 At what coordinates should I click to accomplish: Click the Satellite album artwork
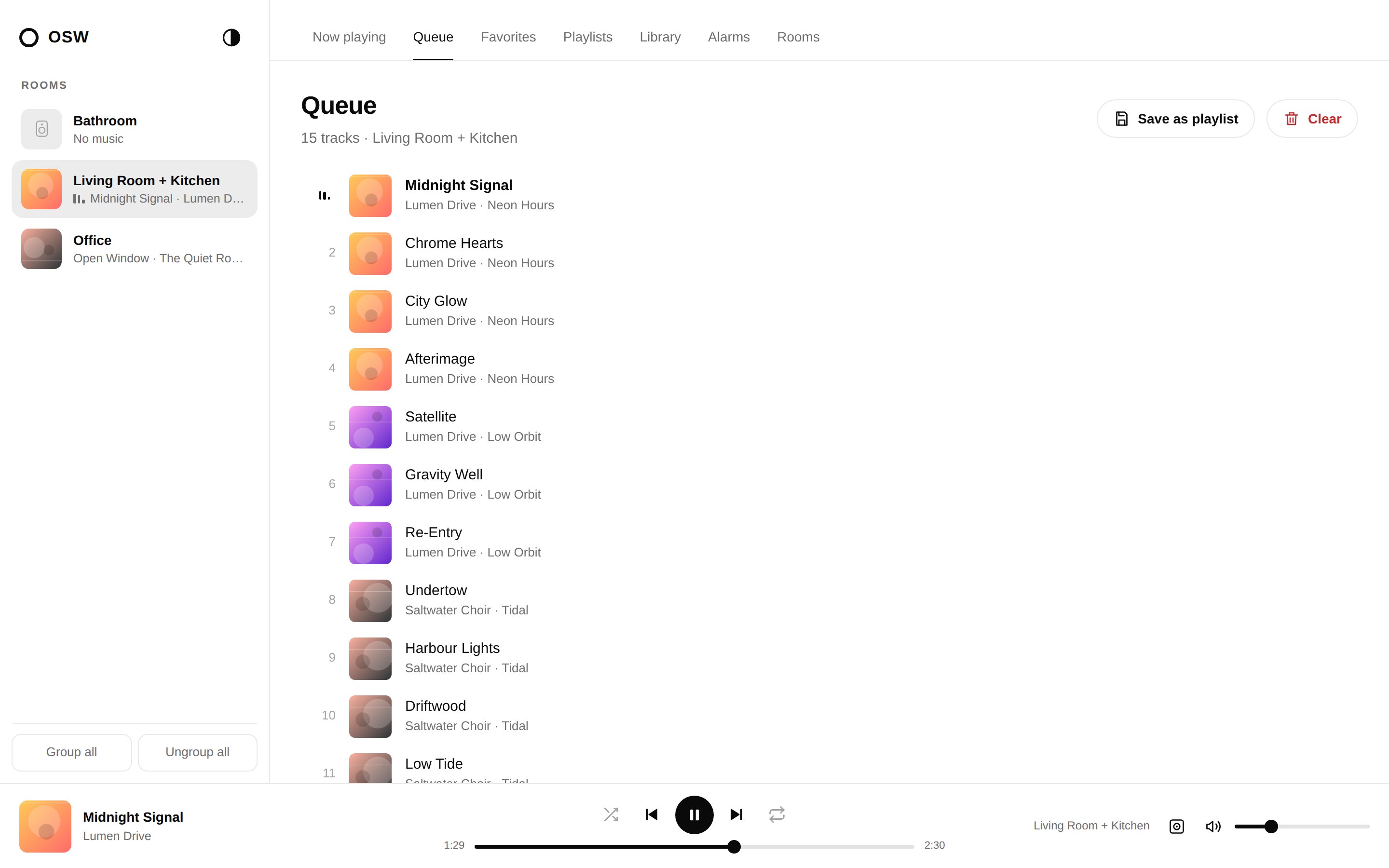click(x=370, y=427)
